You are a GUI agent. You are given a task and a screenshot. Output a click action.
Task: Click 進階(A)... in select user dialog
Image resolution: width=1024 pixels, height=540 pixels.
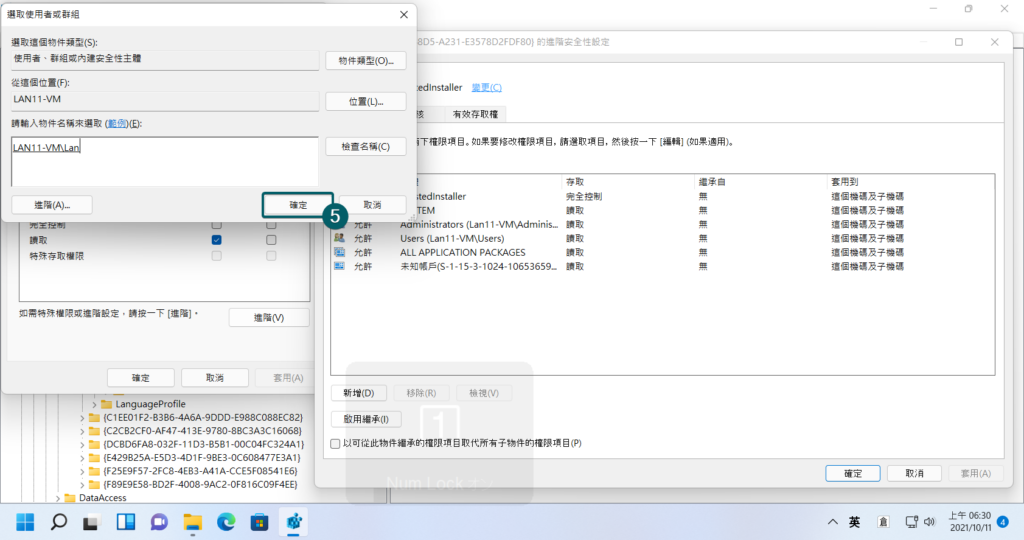point(52,205)
